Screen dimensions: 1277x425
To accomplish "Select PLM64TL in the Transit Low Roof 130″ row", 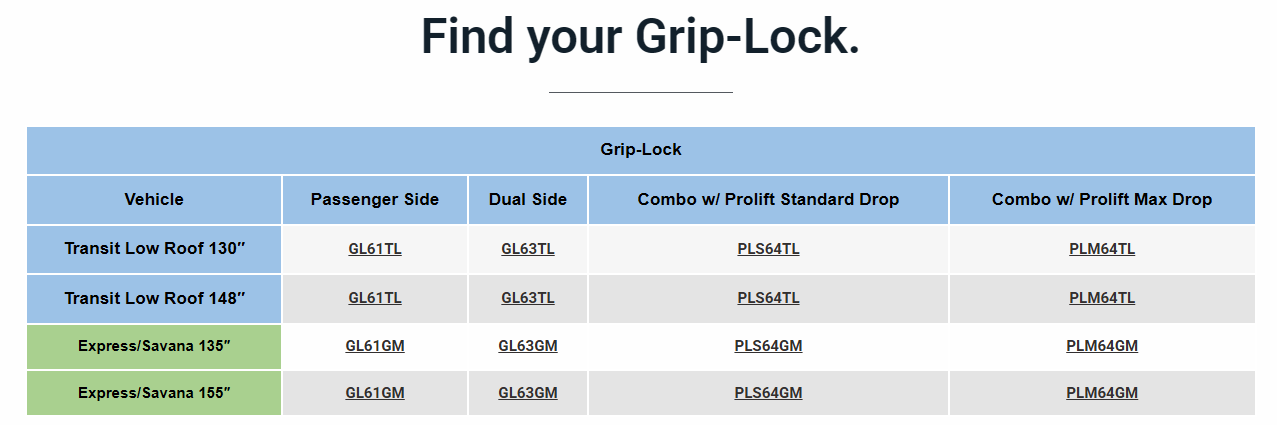I will coord(1102,249).
